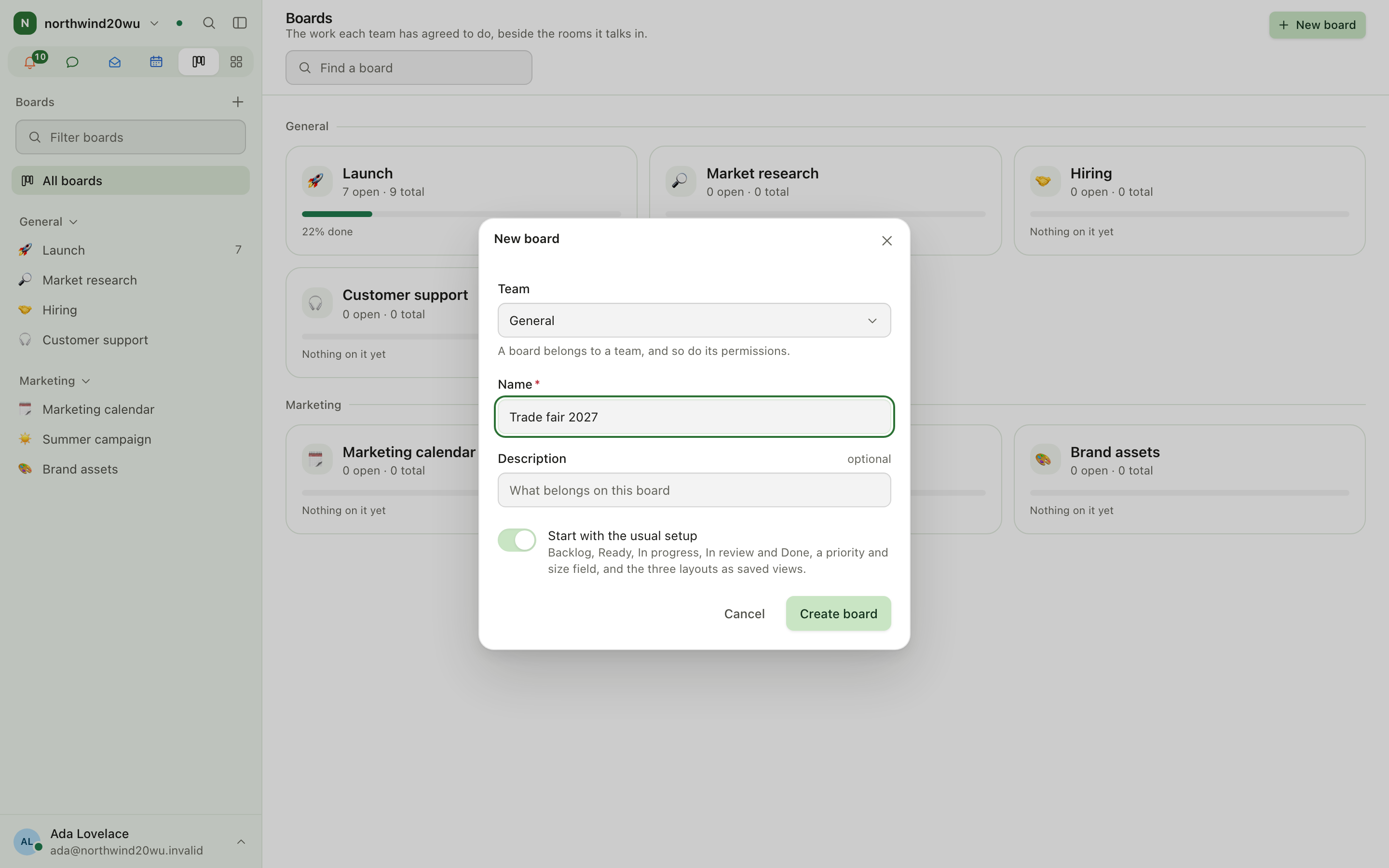Open the northwind20wu workspace chevron

pyautogui.click(x=154, y=24)
